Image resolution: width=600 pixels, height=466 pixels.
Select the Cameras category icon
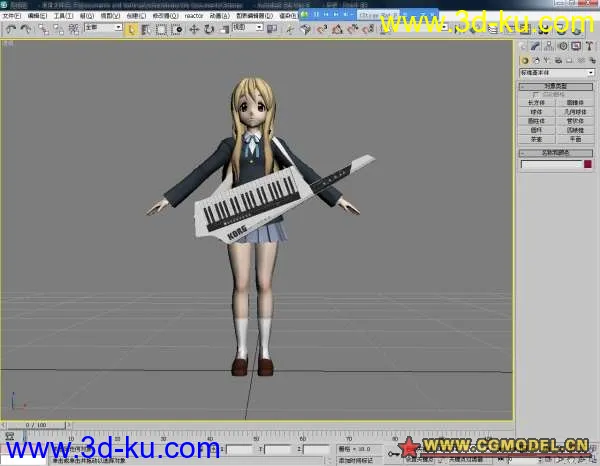558,61
